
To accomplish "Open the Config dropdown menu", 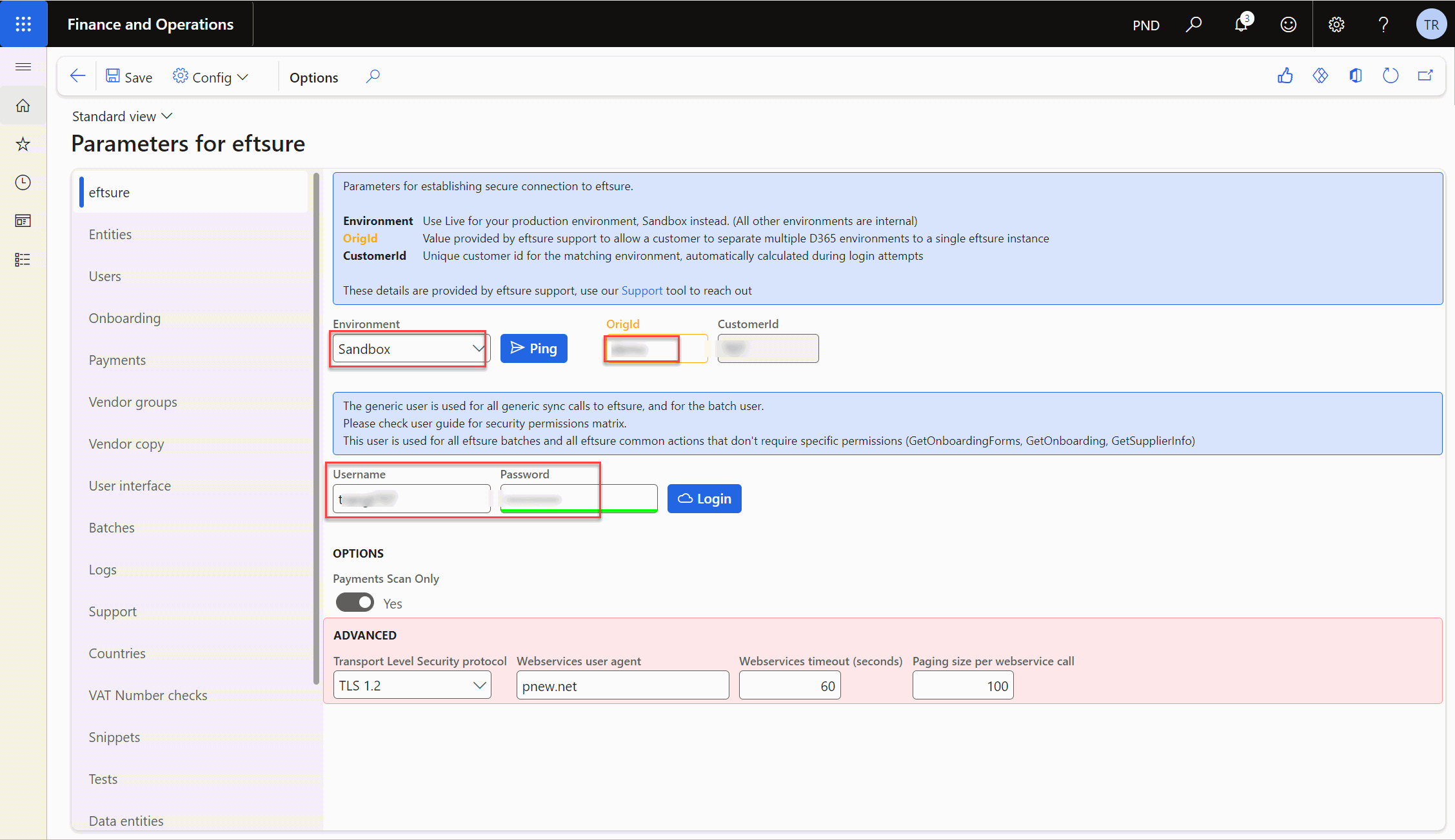I will tap(211, 77).
